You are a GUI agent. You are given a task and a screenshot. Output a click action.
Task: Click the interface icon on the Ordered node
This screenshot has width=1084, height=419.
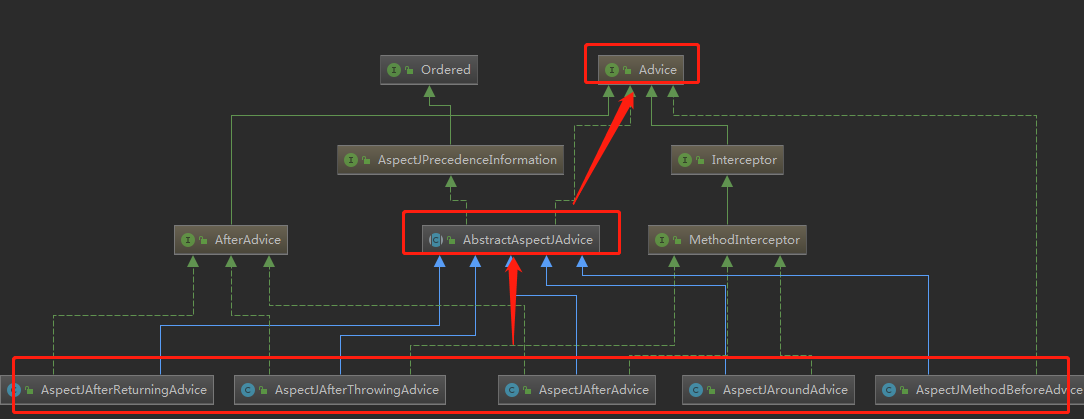tap(394, 70)
